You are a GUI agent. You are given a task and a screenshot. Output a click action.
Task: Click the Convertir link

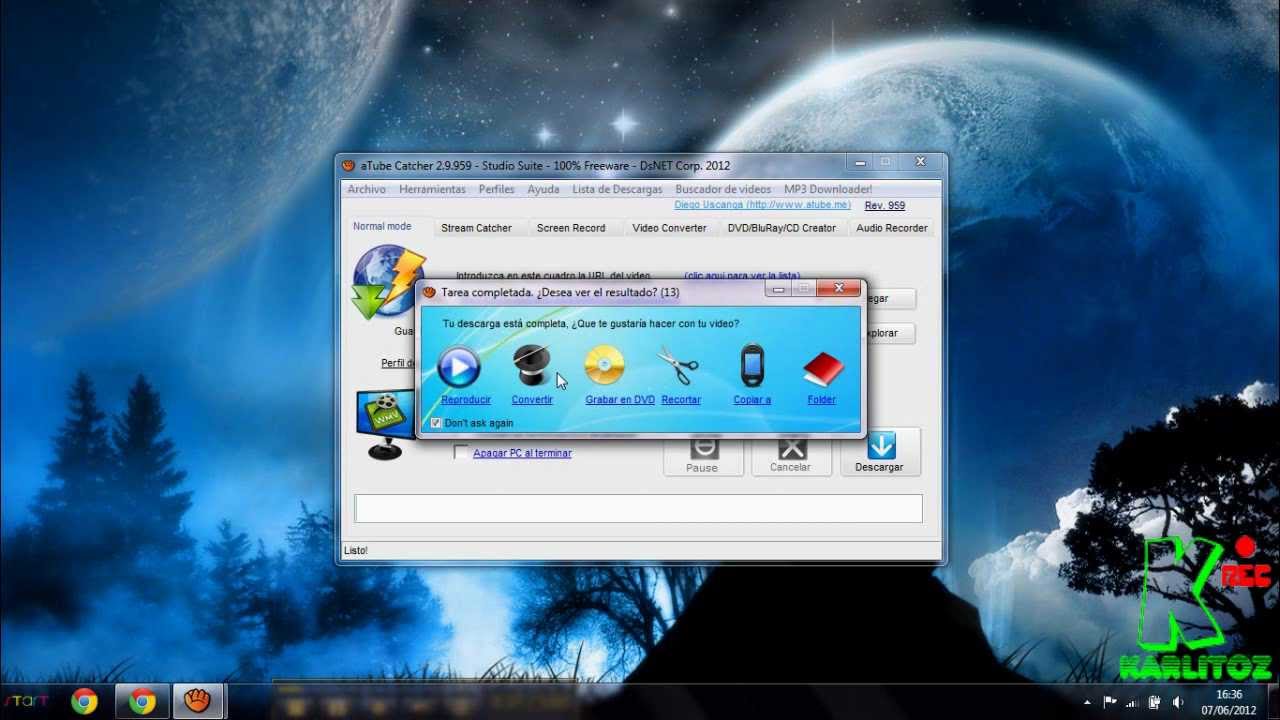[532, 400]
